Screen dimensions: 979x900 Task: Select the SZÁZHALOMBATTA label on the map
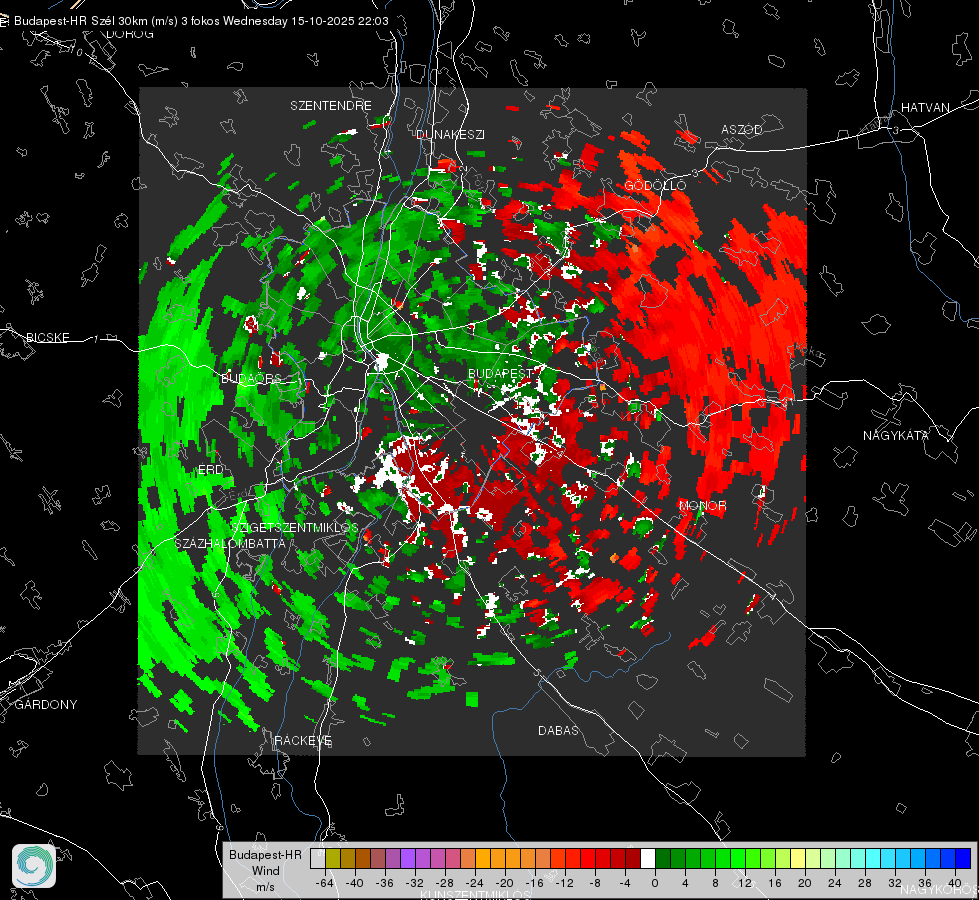[x=230, y=543]
